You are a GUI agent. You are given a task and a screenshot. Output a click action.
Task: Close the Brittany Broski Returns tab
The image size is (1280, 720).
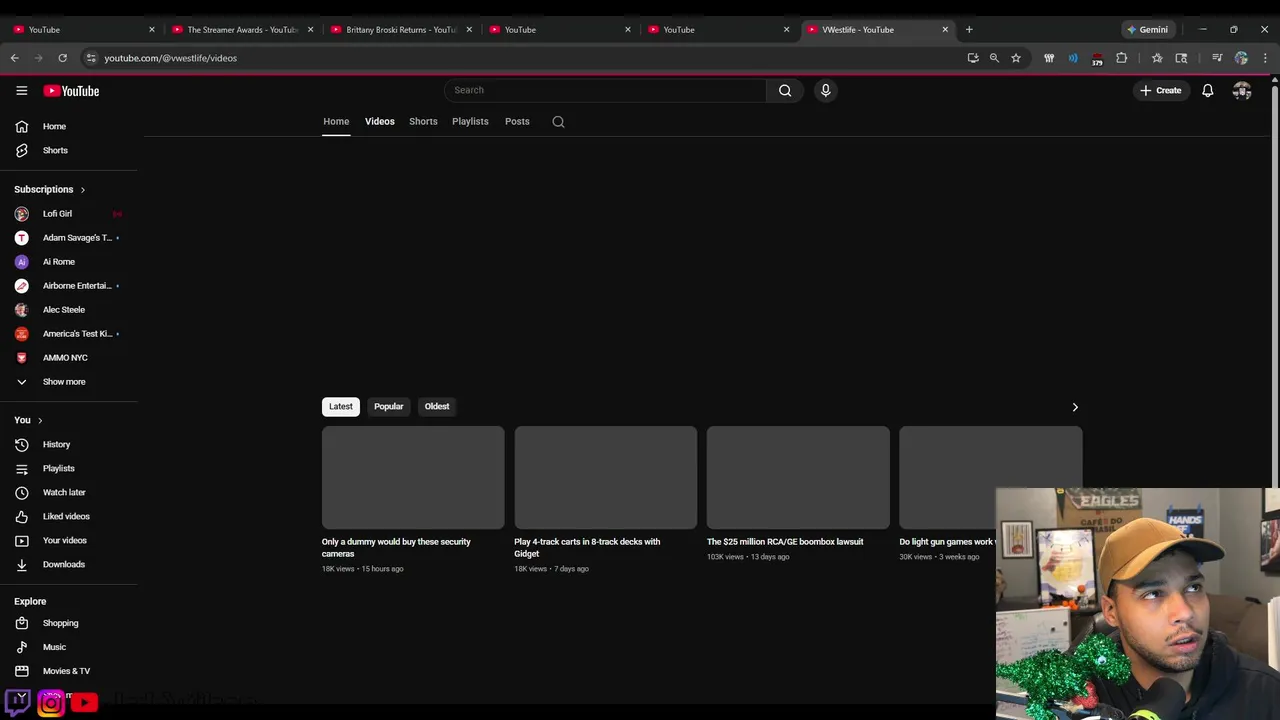[x=469, y=29]
